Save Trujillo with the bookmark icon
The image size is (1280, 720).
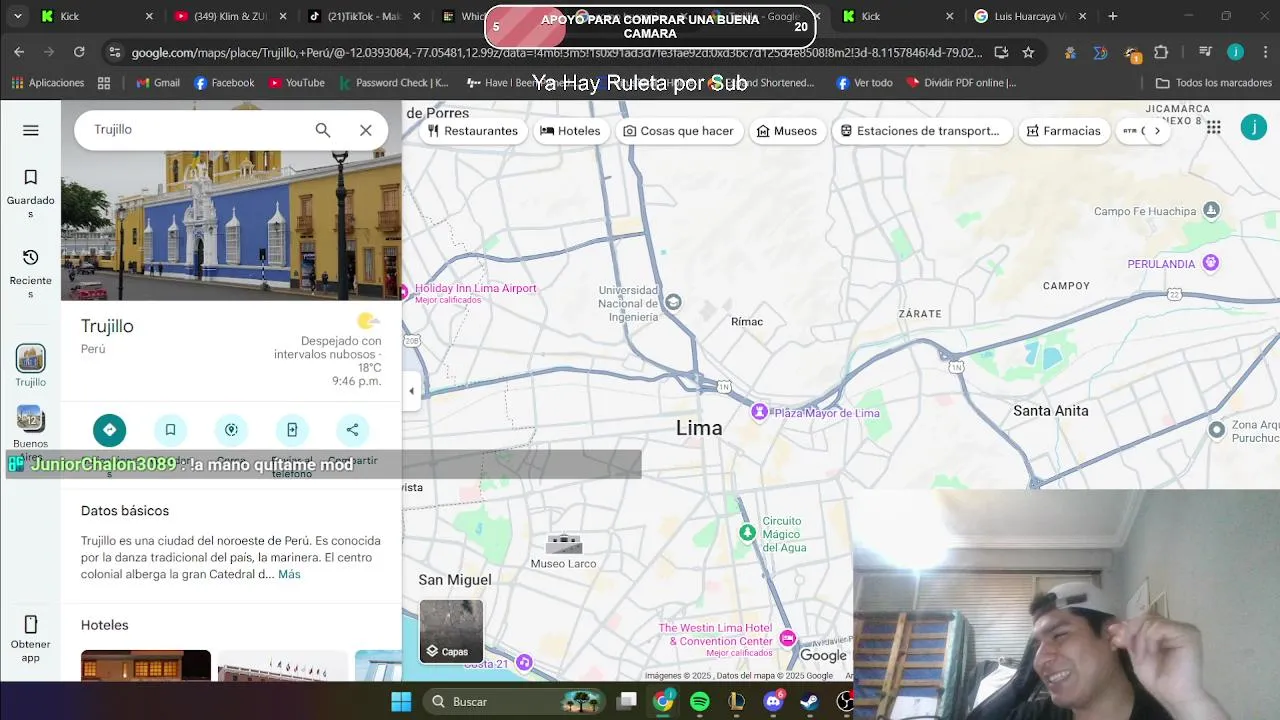tap(170, 430)
